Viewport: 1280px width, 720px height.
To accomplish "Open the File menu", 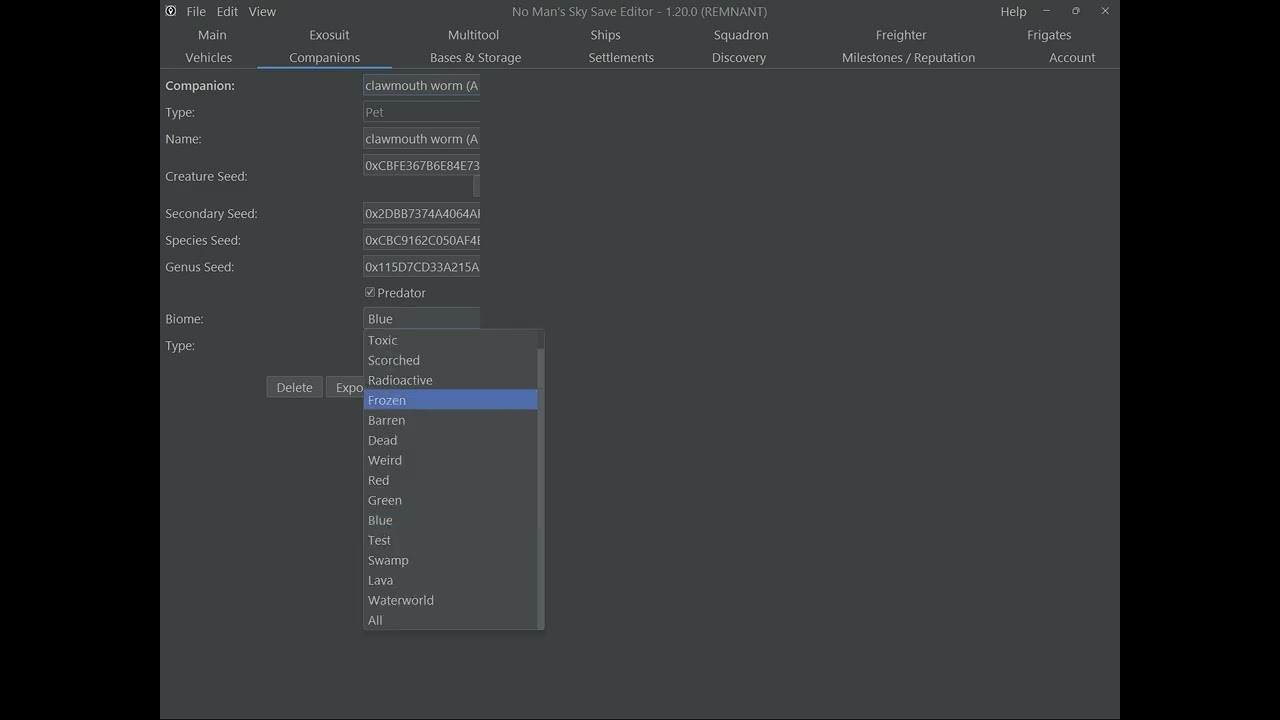I will [x=196, y=11].
